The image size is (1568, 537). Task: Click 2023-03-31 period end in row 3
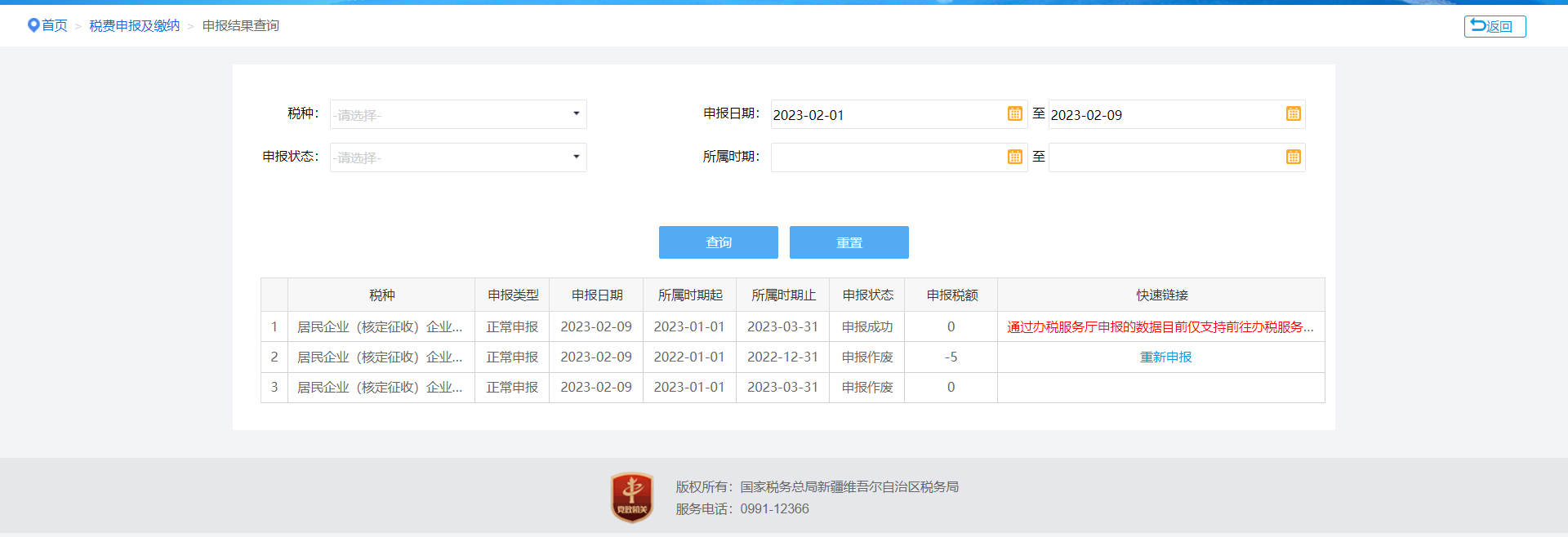coord(782,387)
